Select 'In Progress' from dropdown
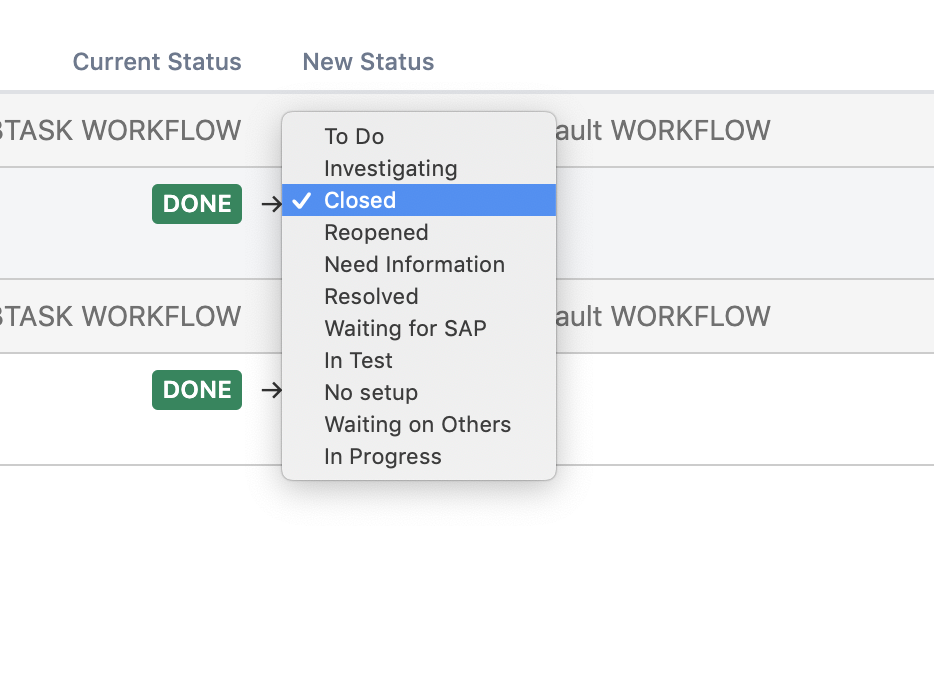Screen dimensions: 934x680 [x=419, y=457]
